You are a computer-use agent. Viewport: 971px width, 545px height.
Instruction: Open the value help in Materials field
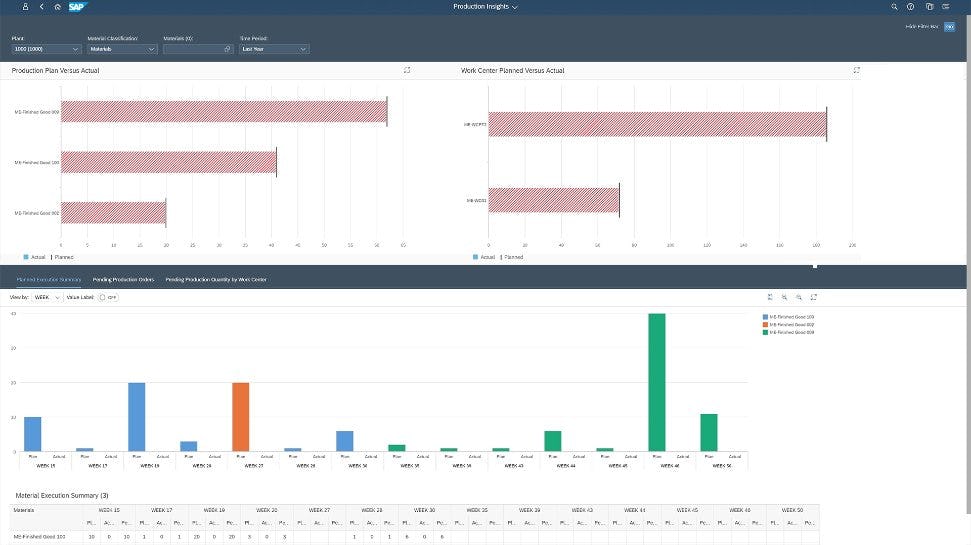[227, 49]
